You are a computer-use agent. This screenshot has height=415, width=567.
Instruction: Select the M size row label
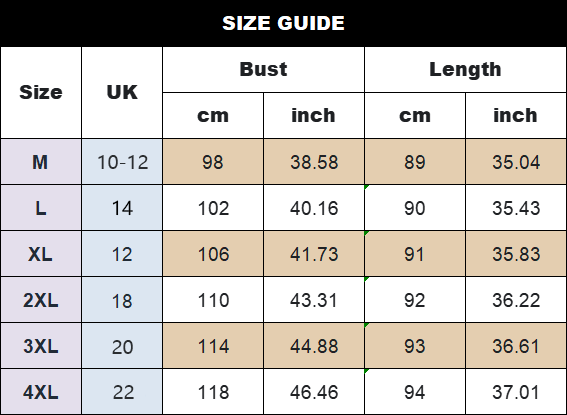[x=41, y=162]
